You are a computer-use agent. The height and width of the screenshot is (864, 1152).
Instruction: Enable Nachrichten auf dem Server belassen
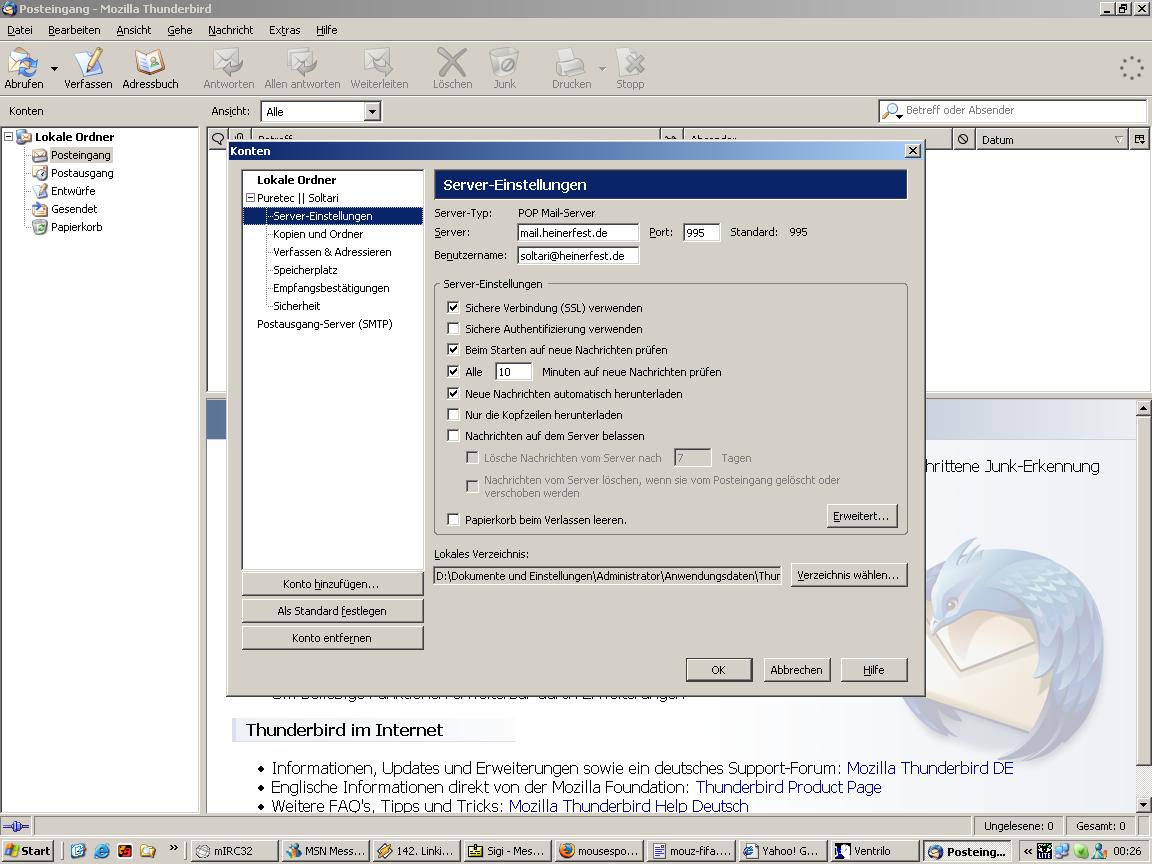[x=453, y=435]
